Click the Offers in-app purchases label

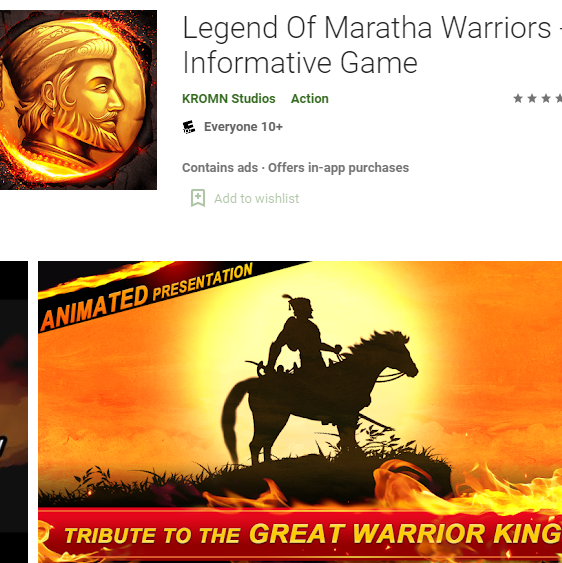[x=339, y=168]
